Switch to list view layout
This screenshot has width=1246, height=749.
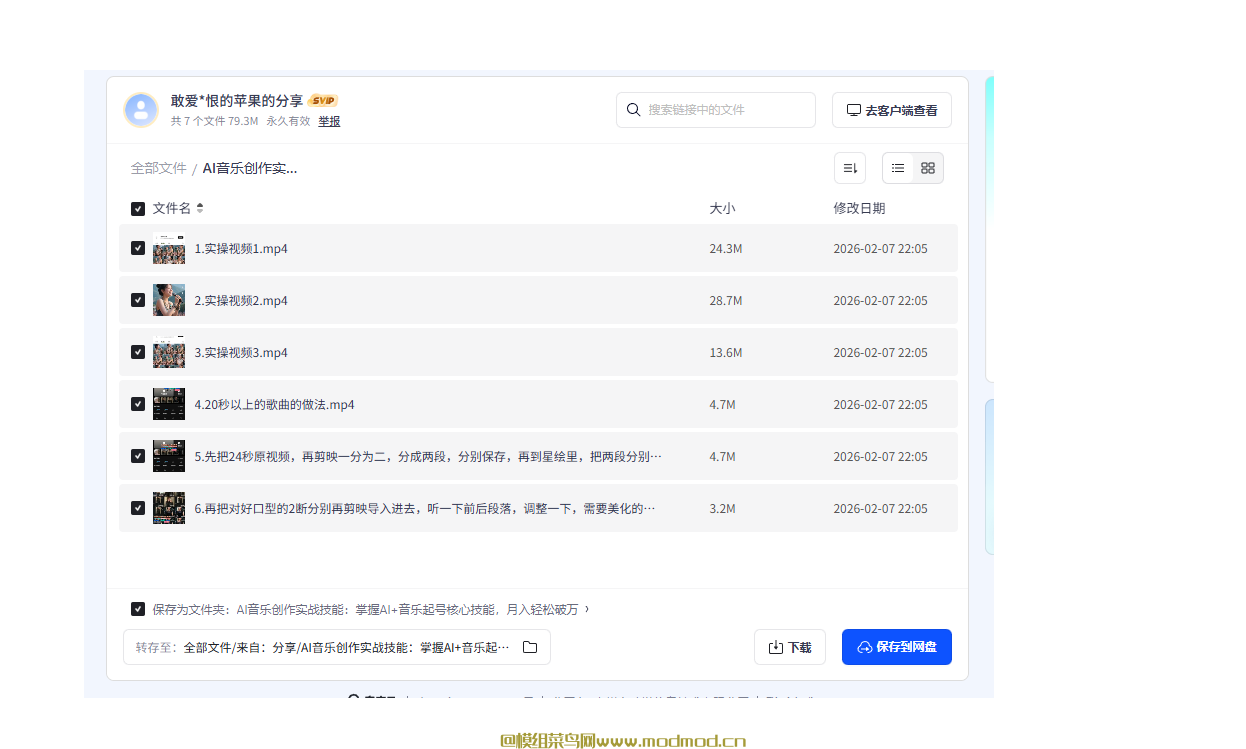tap(898, 168)
